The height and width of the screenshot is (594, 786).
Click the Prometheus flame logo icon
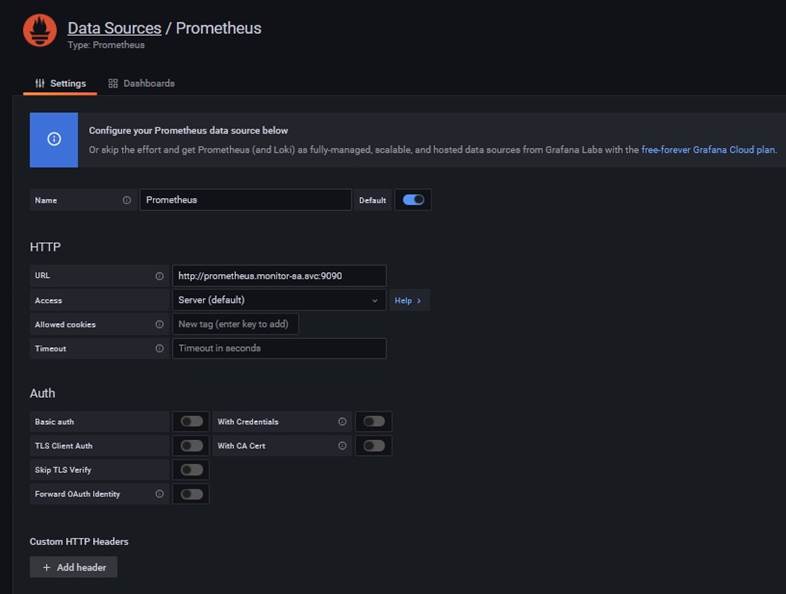click(40, 30)
